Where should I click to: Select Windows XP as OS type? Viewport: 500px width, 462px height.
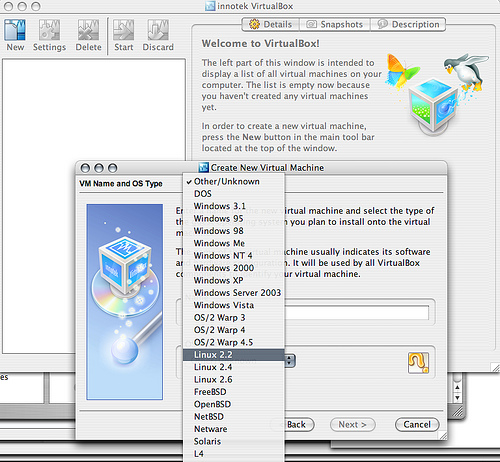tap(234, 280)
